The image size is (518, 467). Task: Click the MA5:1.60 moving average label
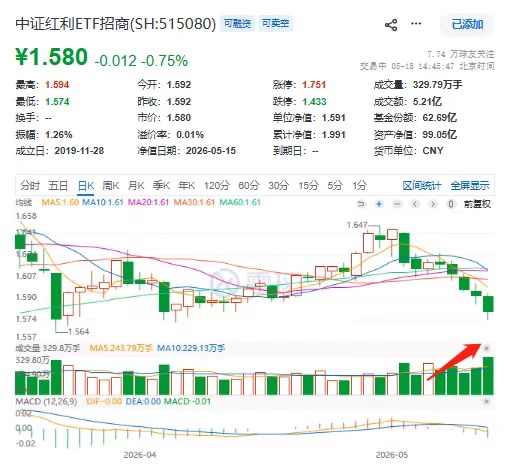[60, 202]
